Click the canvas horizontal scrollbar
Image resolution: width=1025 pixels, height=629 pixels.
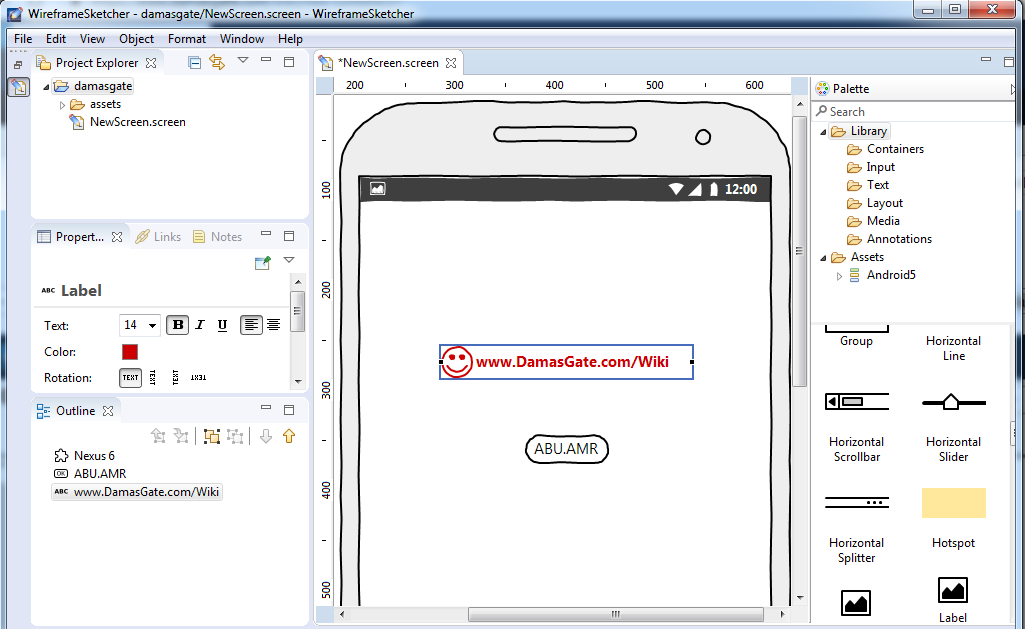(x=615, y=615)
